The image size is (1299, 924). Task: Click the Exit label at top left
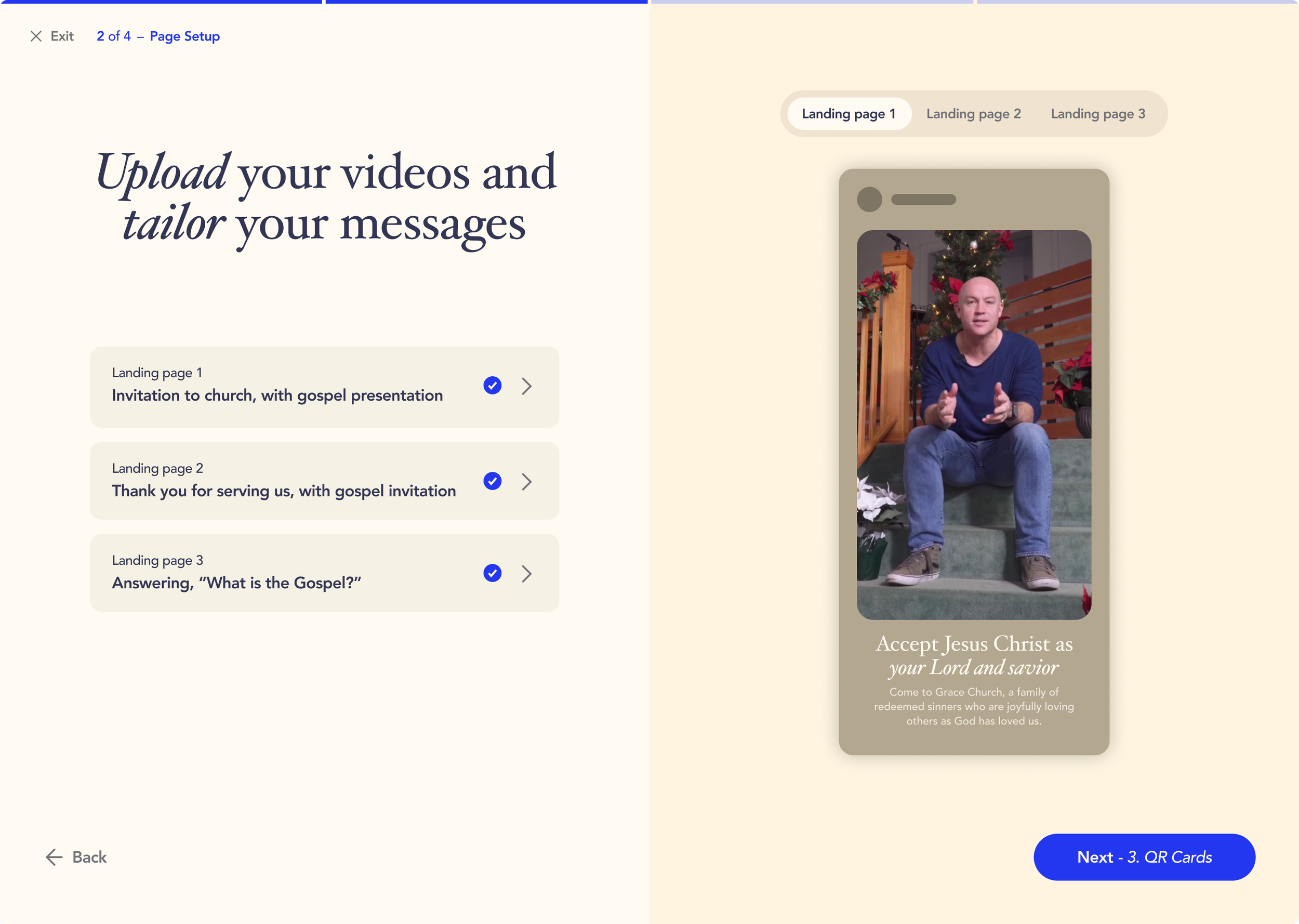pyautogui.click(x=62, y=36)
